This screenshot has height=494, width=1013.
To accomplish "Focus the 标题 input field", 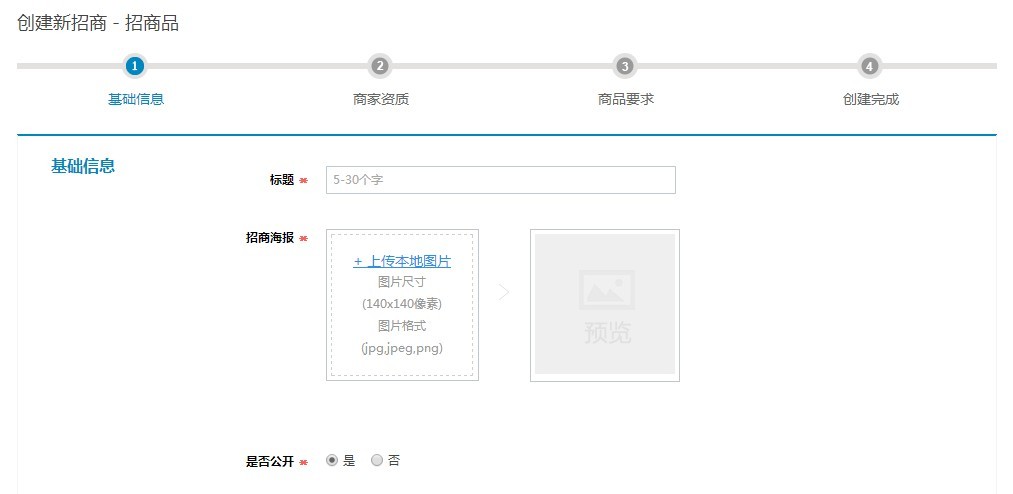I will click(500, 180).
